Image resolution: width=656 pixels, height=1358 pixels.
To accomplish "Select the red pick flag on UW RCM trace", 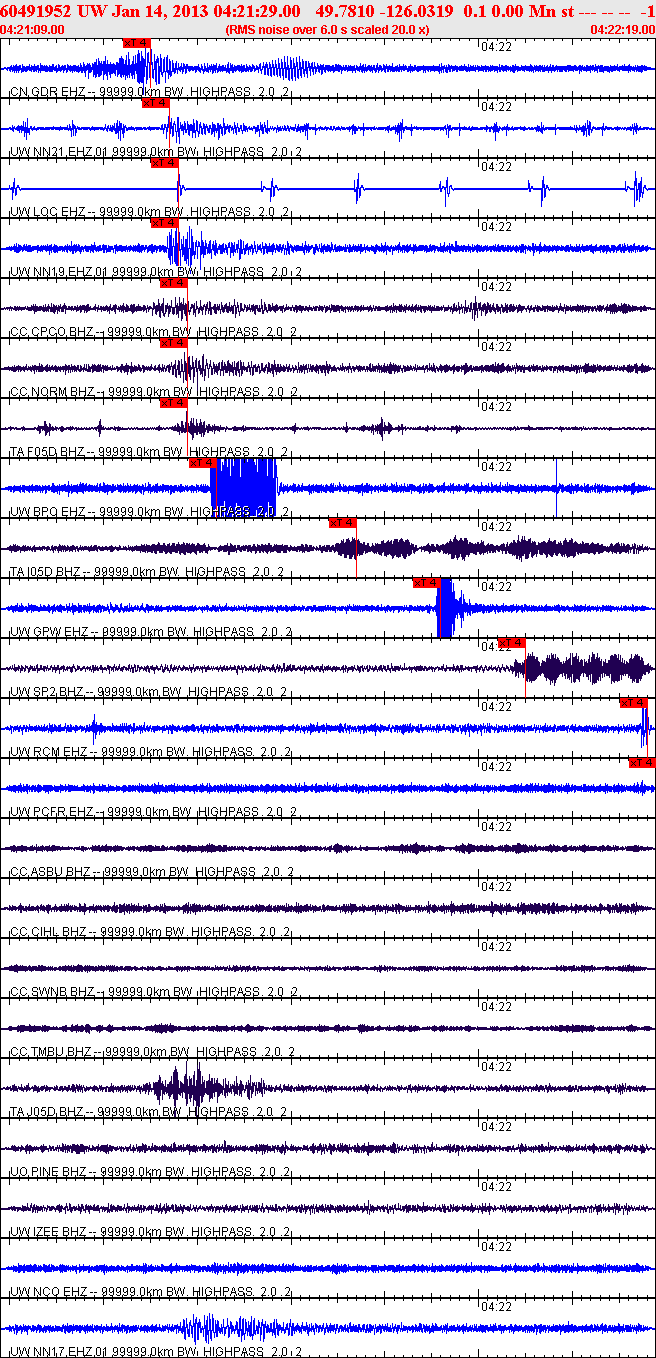I will point(633,703).
